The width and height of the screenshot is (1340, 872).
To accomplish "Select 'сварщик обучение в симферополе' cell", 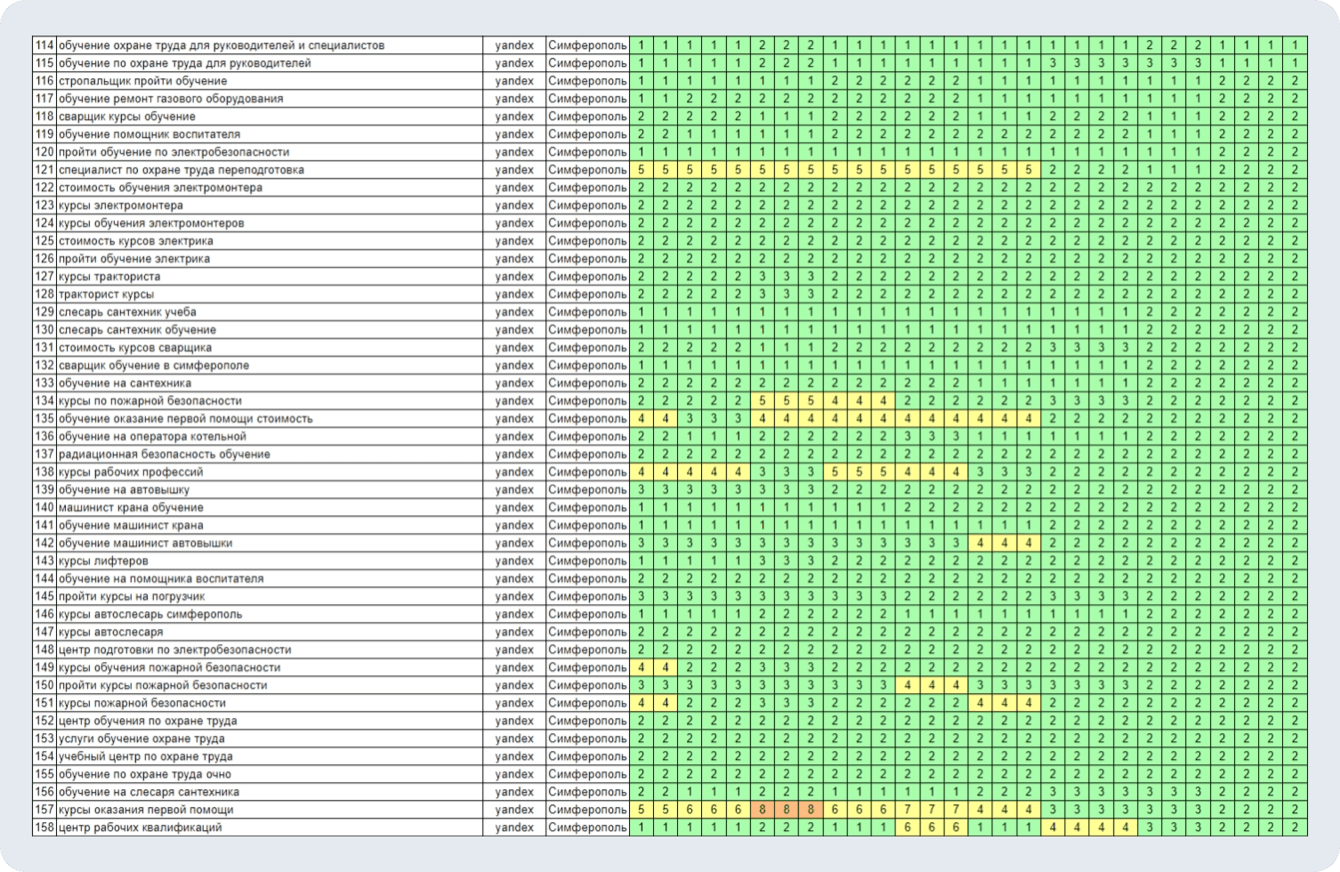I will (x=269, y=366).
